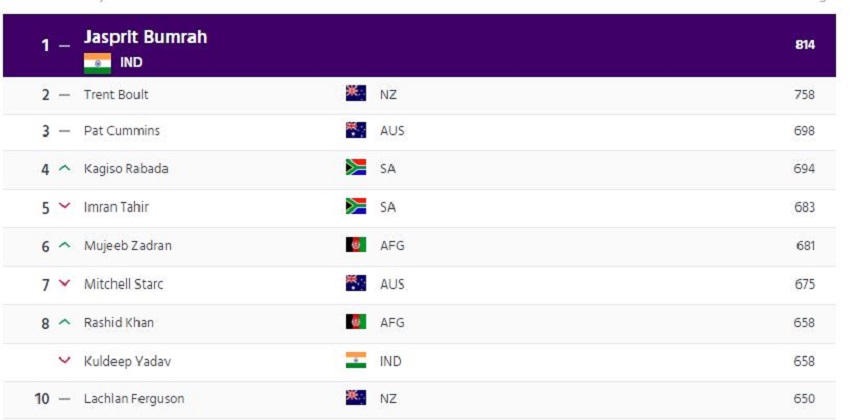Click rank number 7 for Mitchell Starc
The image size is (861, 420).
pyautogui.click(x=46, y=284)
